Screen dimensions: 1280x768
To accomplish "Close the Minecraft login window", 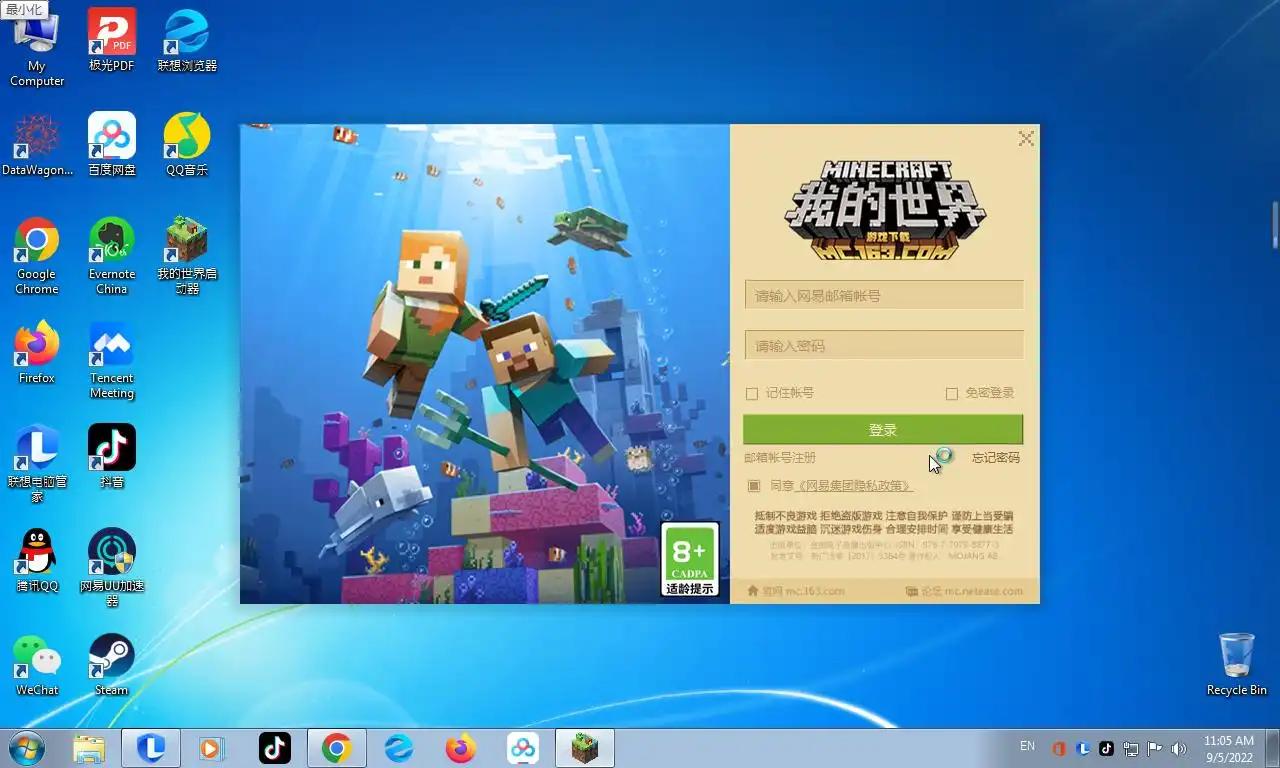I will coord(1026,139).
